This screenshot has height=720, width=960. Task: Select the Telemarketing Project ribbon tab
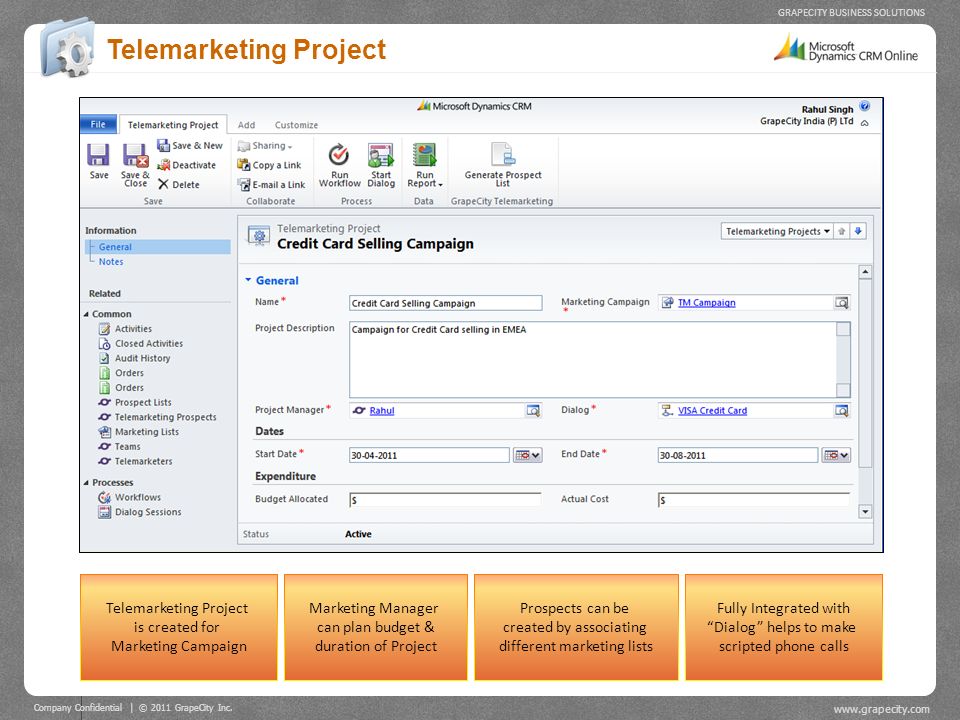pos(173,125)
